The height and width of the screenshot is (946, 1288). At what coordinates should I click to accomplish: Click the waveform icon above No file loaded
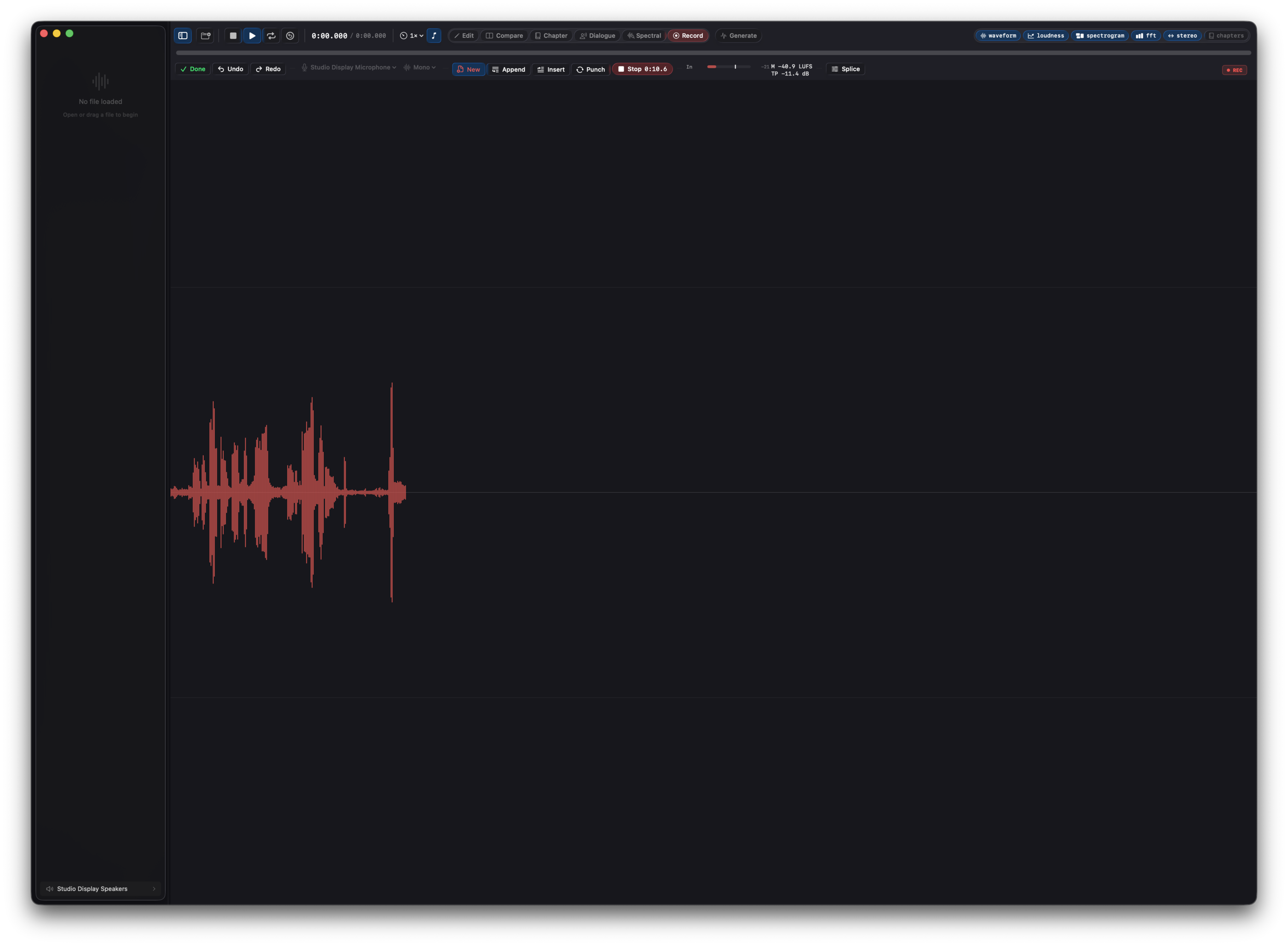coord(100,81)
